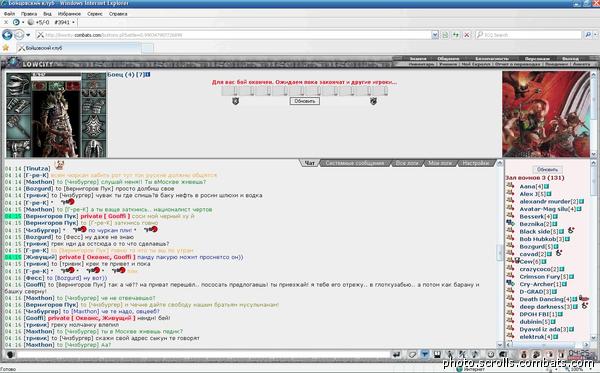Open the recent pages dropdown beside Forward
Image resolution: width=600 pixels, height=373 pixels.
click(28, 35)
